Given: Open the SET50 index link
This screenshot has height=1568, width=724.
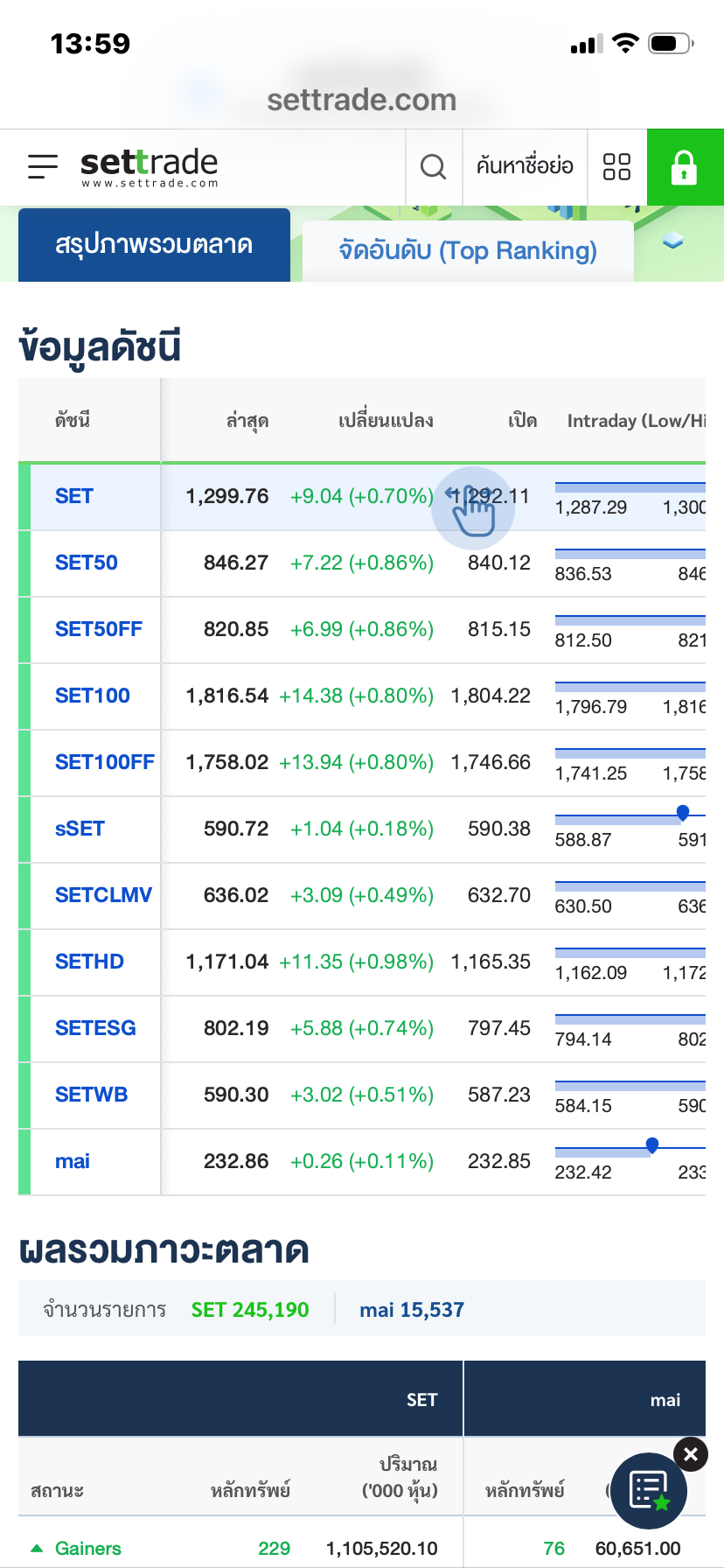Looking at the screenshot, I should 87,563.
